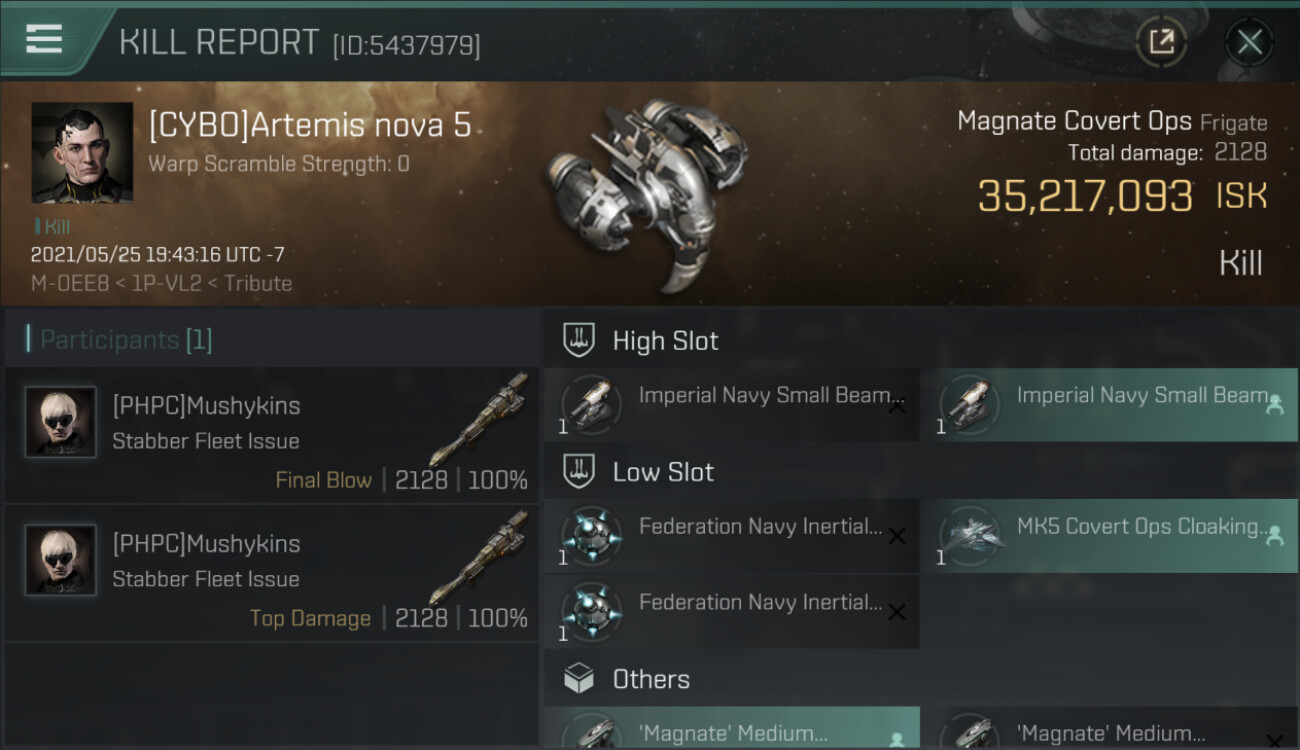Click the share kill report icon
This screenshot has width=1300, height=750.
tap(1161, 42)
